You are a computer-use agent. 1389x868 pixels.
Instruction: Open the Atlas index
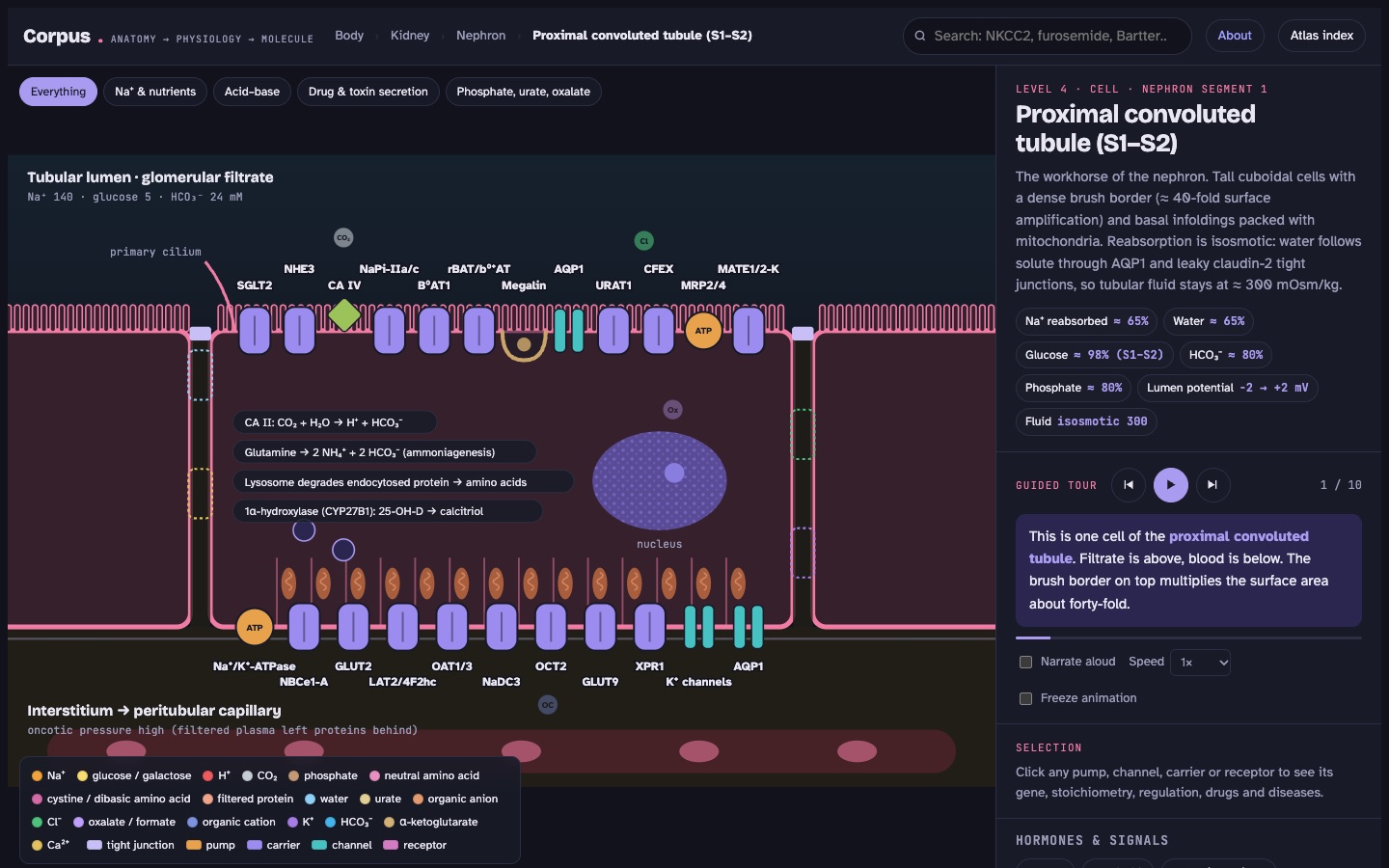click(1321, 36)
